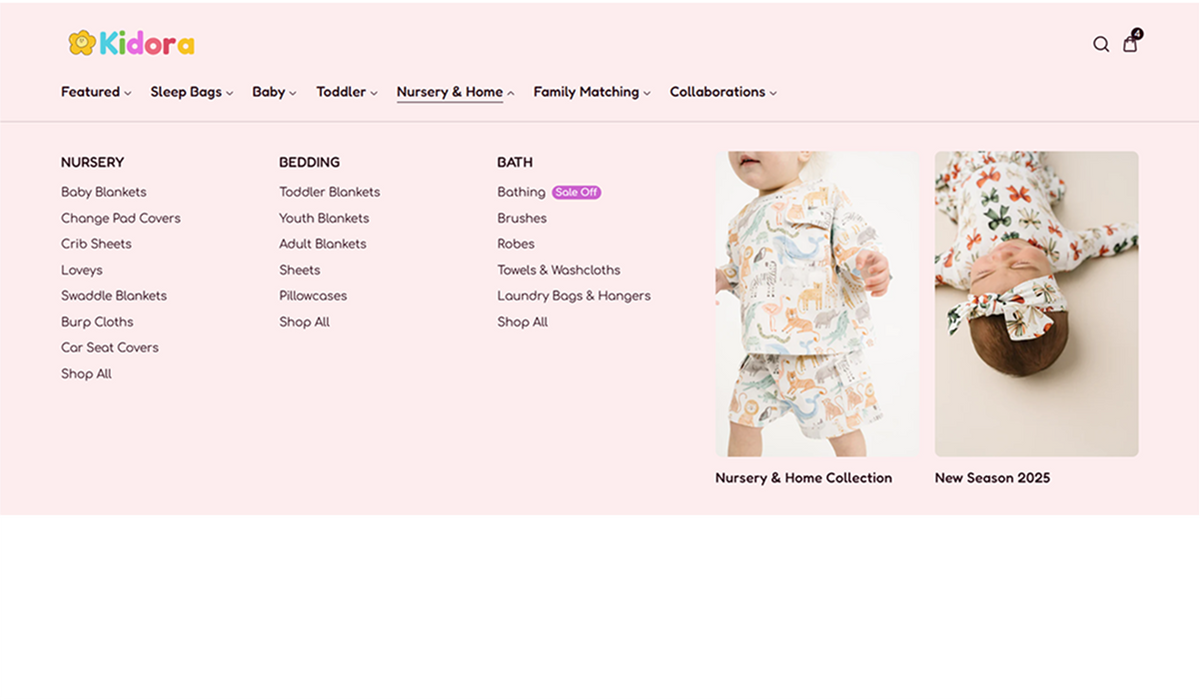Expand the Featured dropdown menu

(x=96, y=92)
